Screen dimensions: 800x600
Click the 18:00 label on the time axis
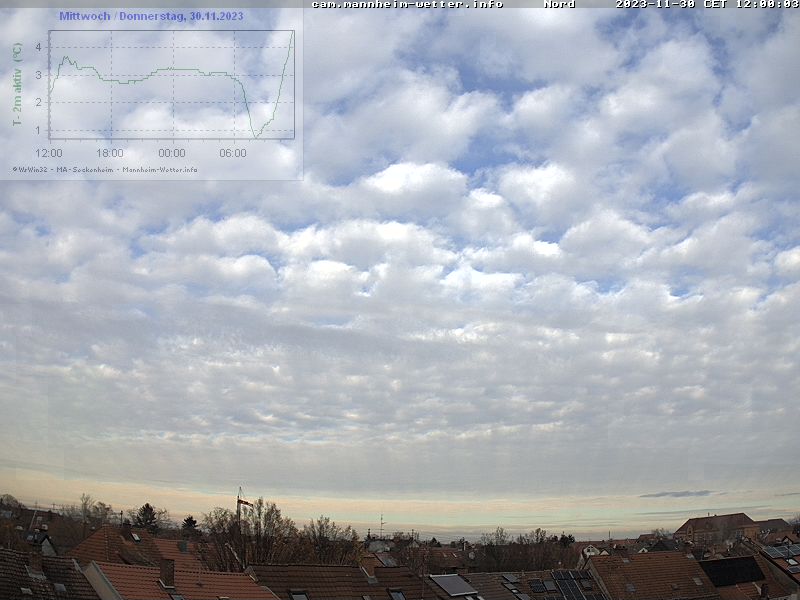110,153
